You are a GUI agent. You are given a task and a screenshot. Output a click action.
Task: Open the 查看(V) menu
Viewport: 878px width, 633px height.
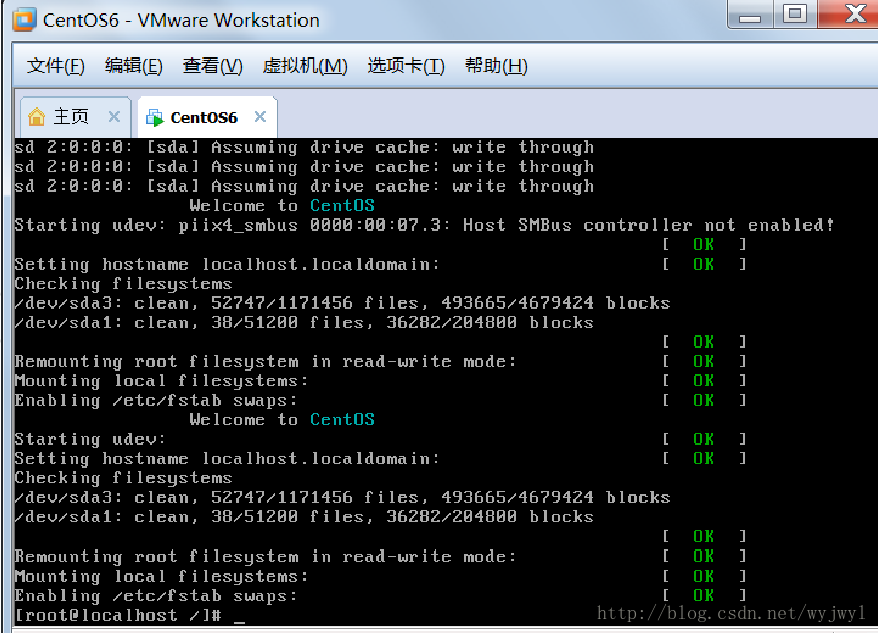[x=212, y=66]
